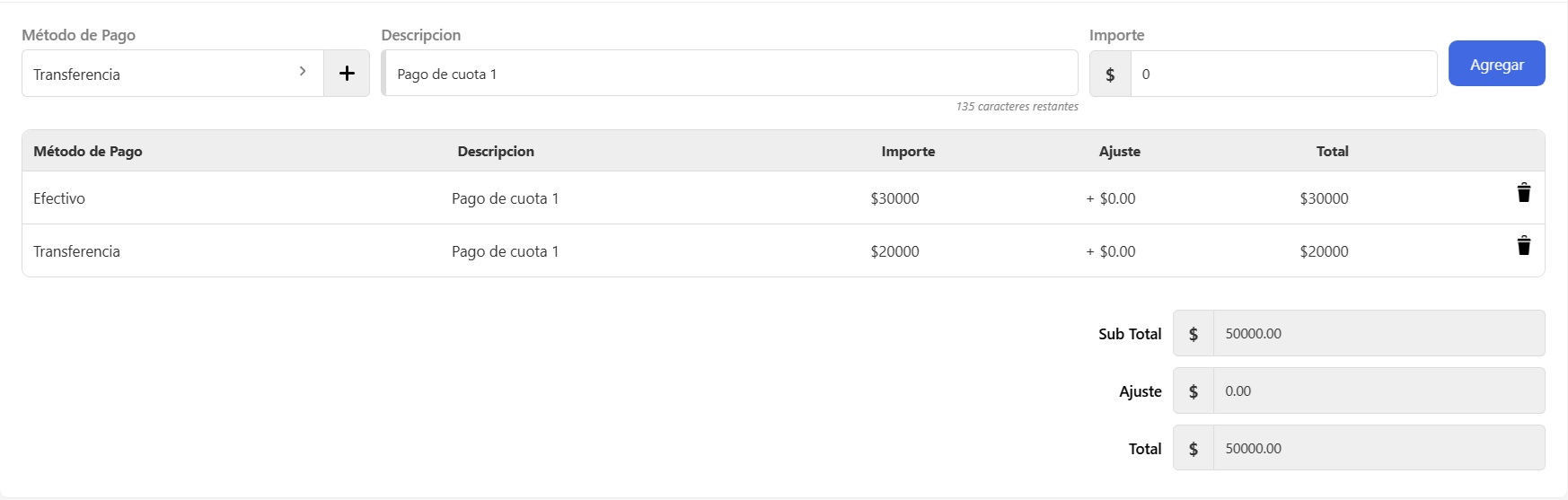Viewport: 1568px width, 500px height.
Task: Select the Efectivo row's $30000 total
Action: [1324, 198]
